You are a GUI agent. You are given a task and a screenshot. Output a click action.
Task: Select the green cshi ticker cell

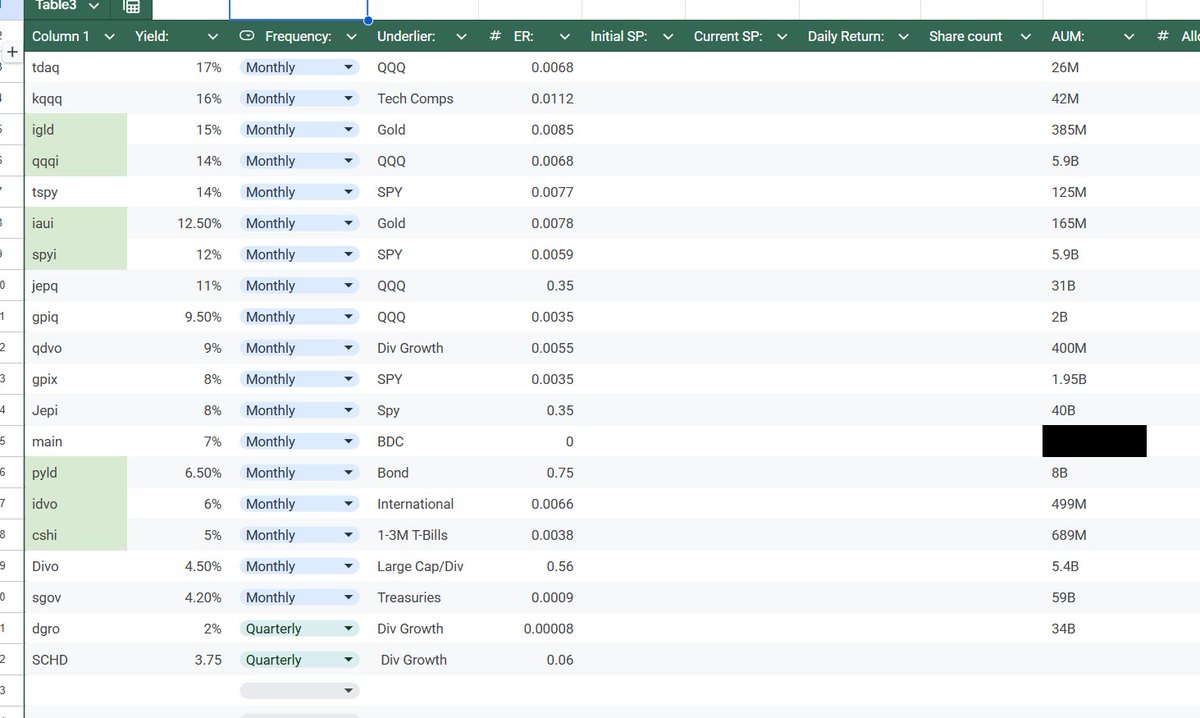pyautogui.click(x=76, y=535)
